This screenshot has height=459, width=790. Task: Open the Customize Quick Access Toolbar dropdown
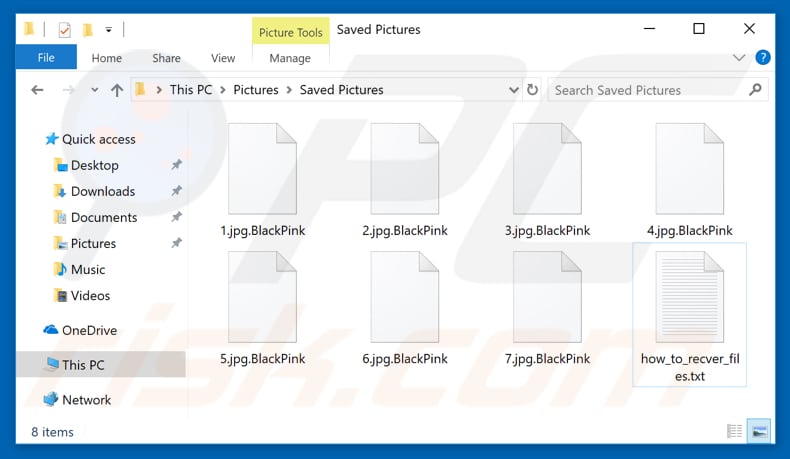point(108,30)
